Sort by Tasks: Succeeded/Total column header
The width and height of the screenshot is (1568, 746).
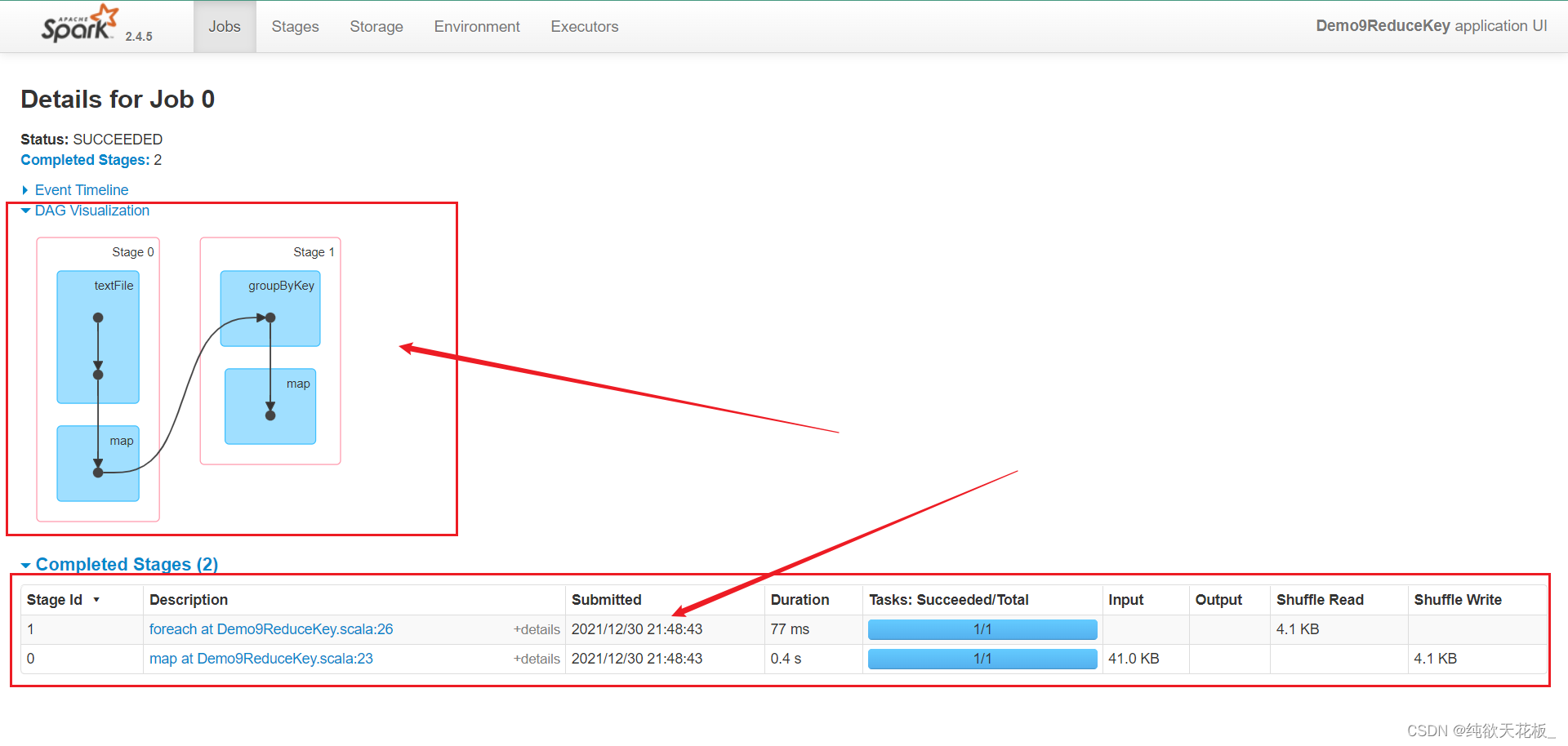click(949, 600)
